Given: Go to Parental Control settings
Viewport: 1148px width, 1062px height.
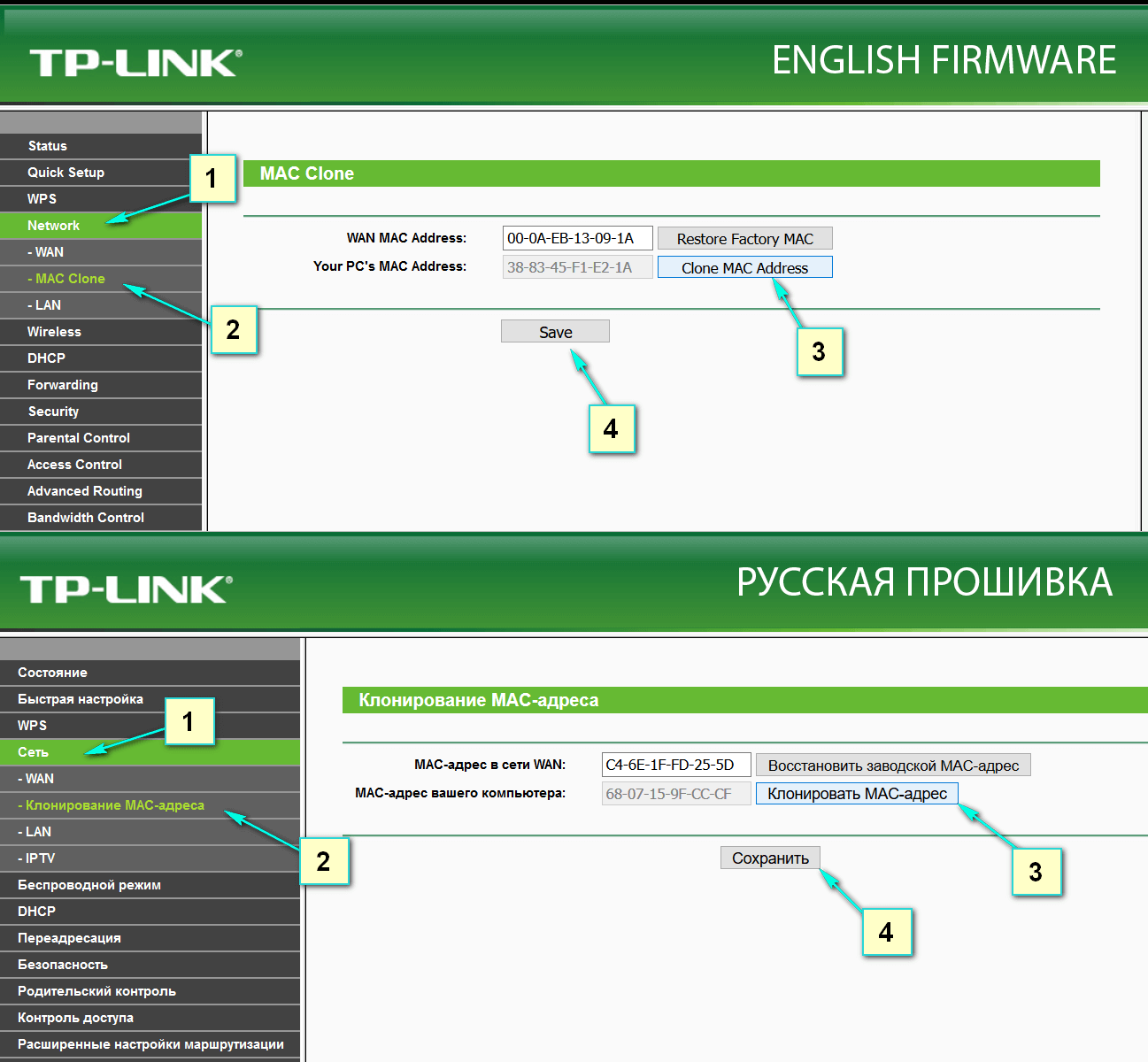Looking at the screenshot, I should click(79, 438).
